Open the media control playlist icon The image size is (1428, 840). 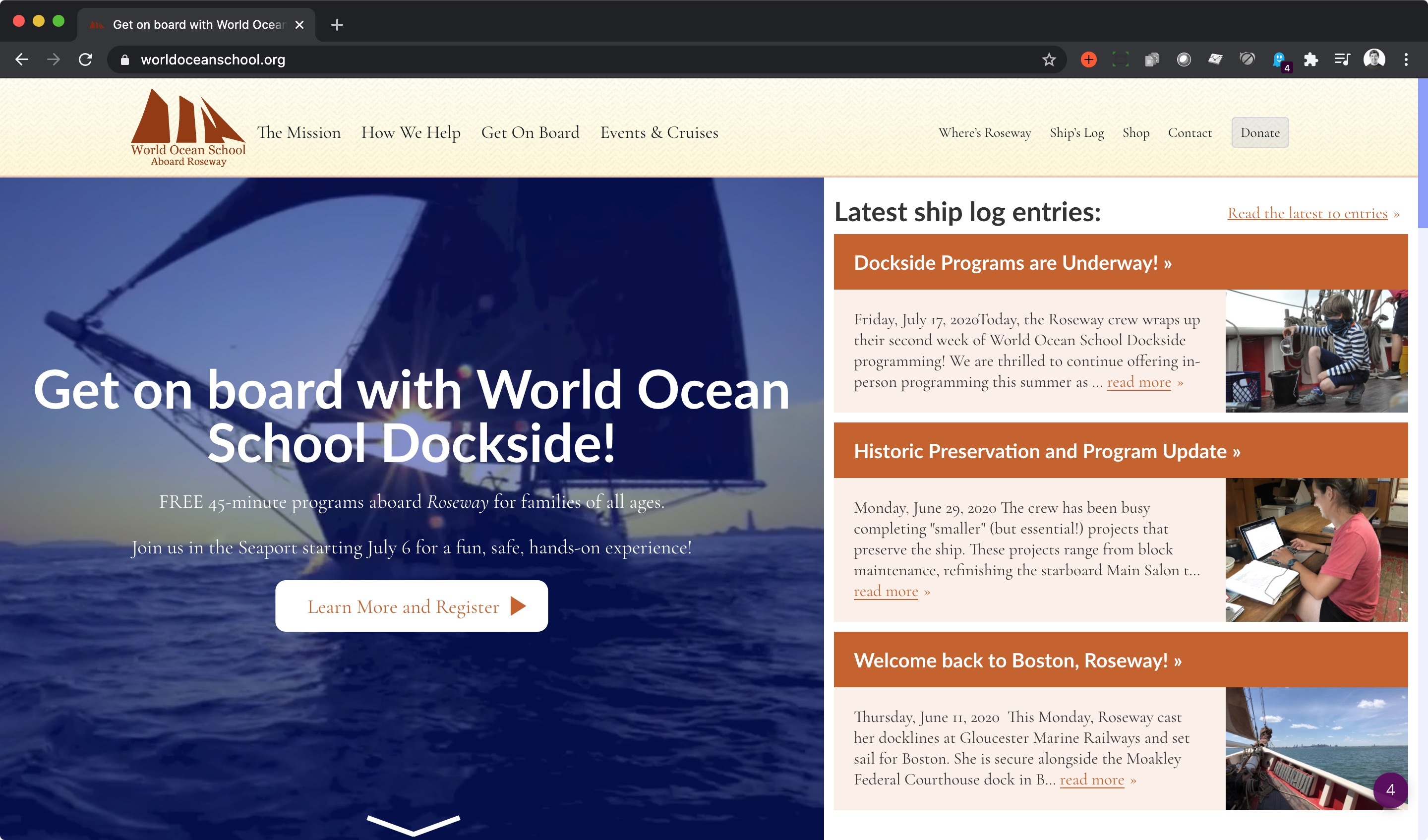pos(1342,60)
